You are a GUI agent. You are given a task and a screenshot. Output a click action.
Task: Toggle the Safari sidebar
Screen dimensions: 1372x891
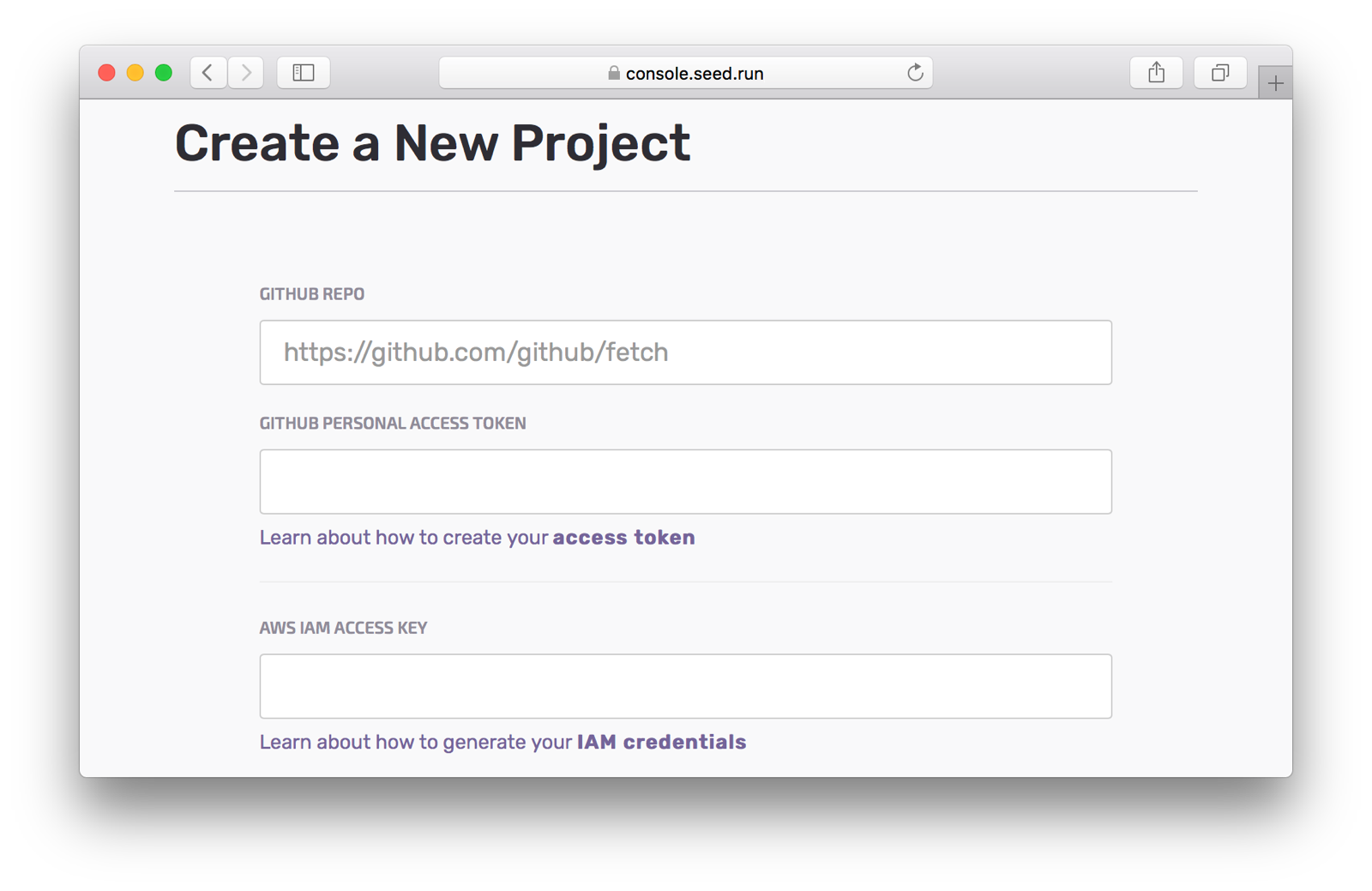click(304, 73)
